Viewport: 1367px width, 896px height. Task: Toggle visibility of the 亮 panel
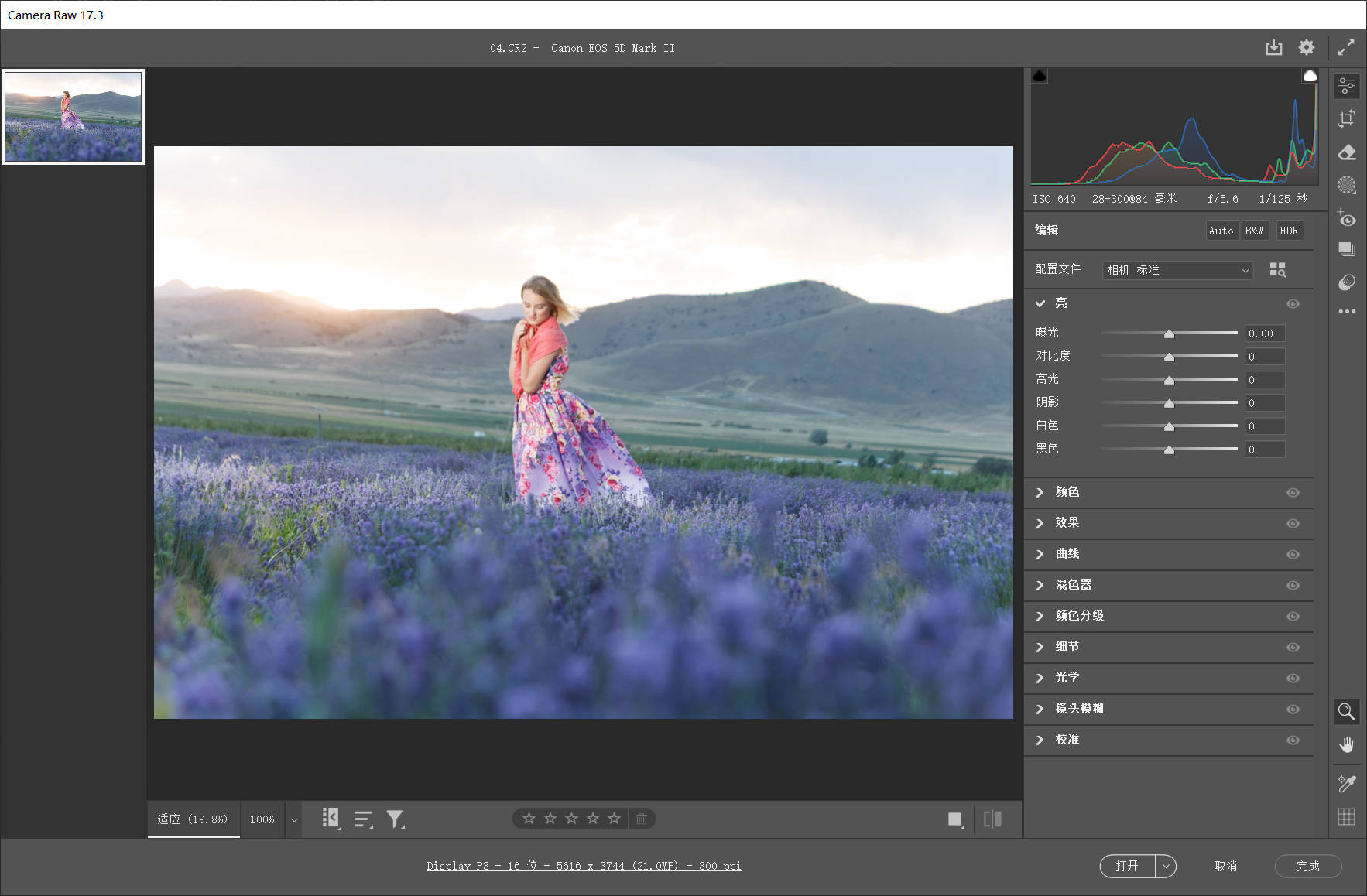click(1293, 304)
